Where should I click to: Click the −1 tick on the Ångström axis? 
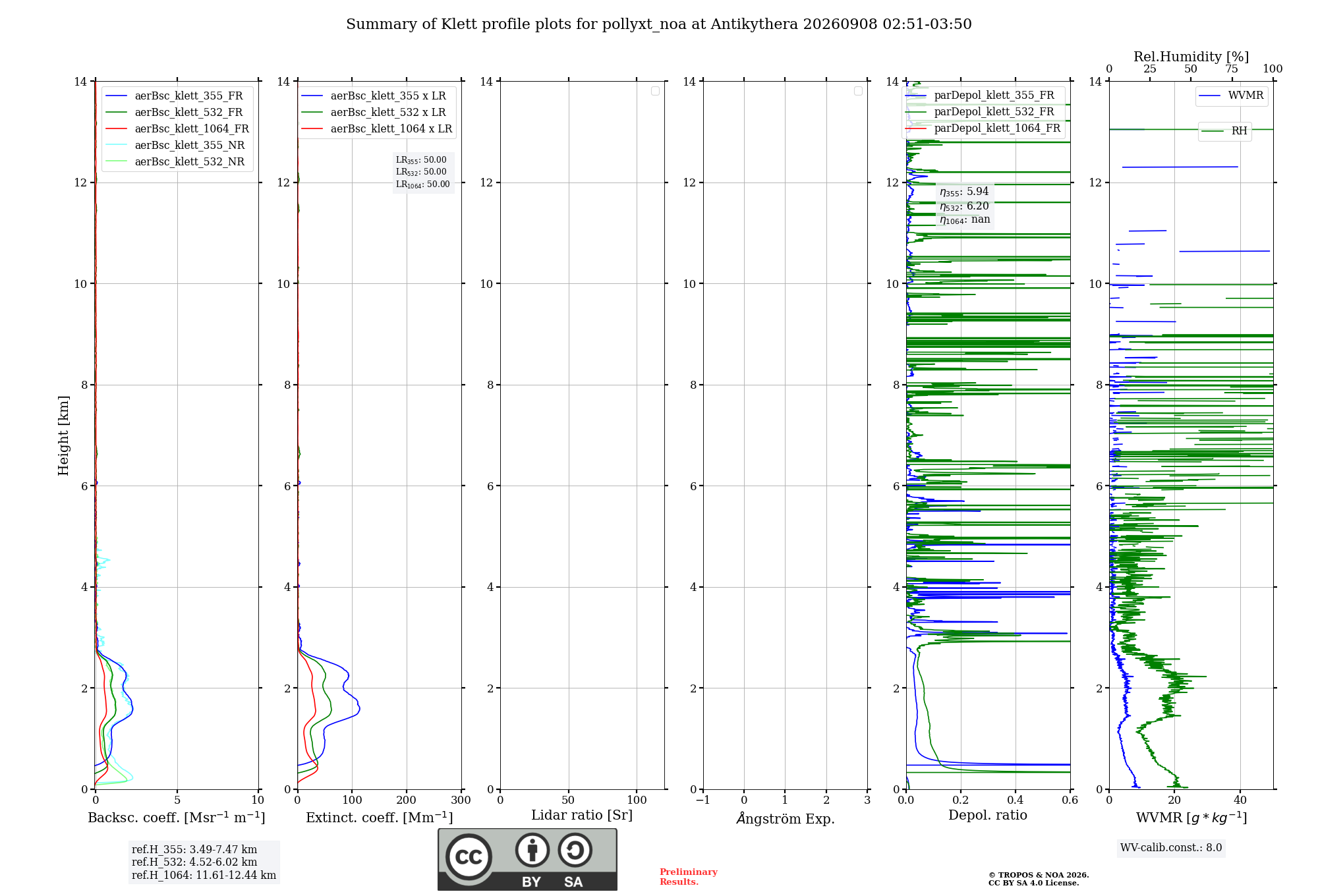coord(702,800)
